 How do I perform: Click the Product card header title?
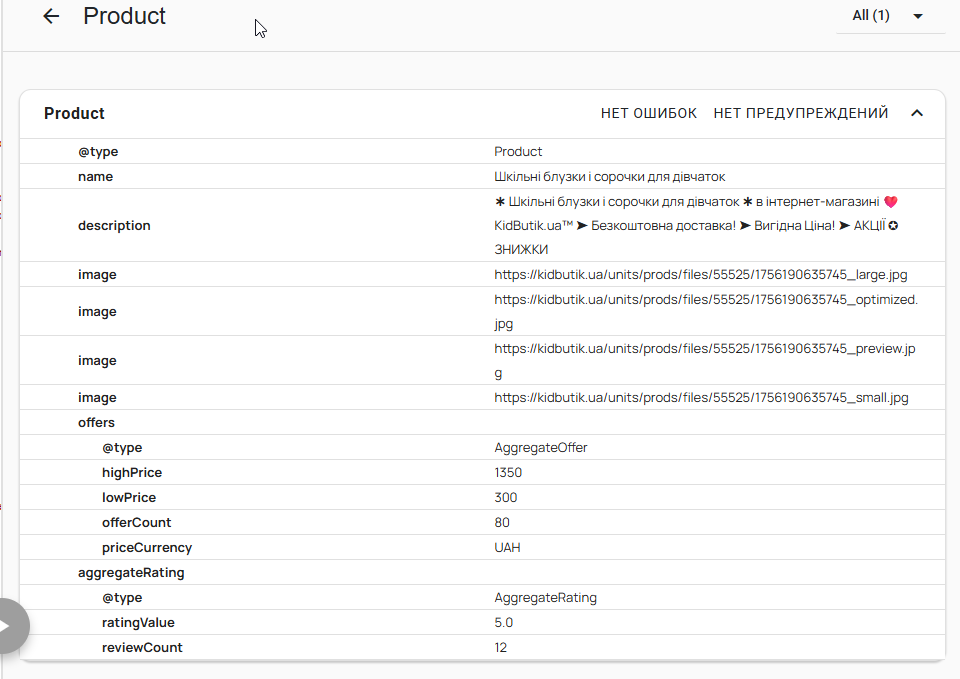74,114
